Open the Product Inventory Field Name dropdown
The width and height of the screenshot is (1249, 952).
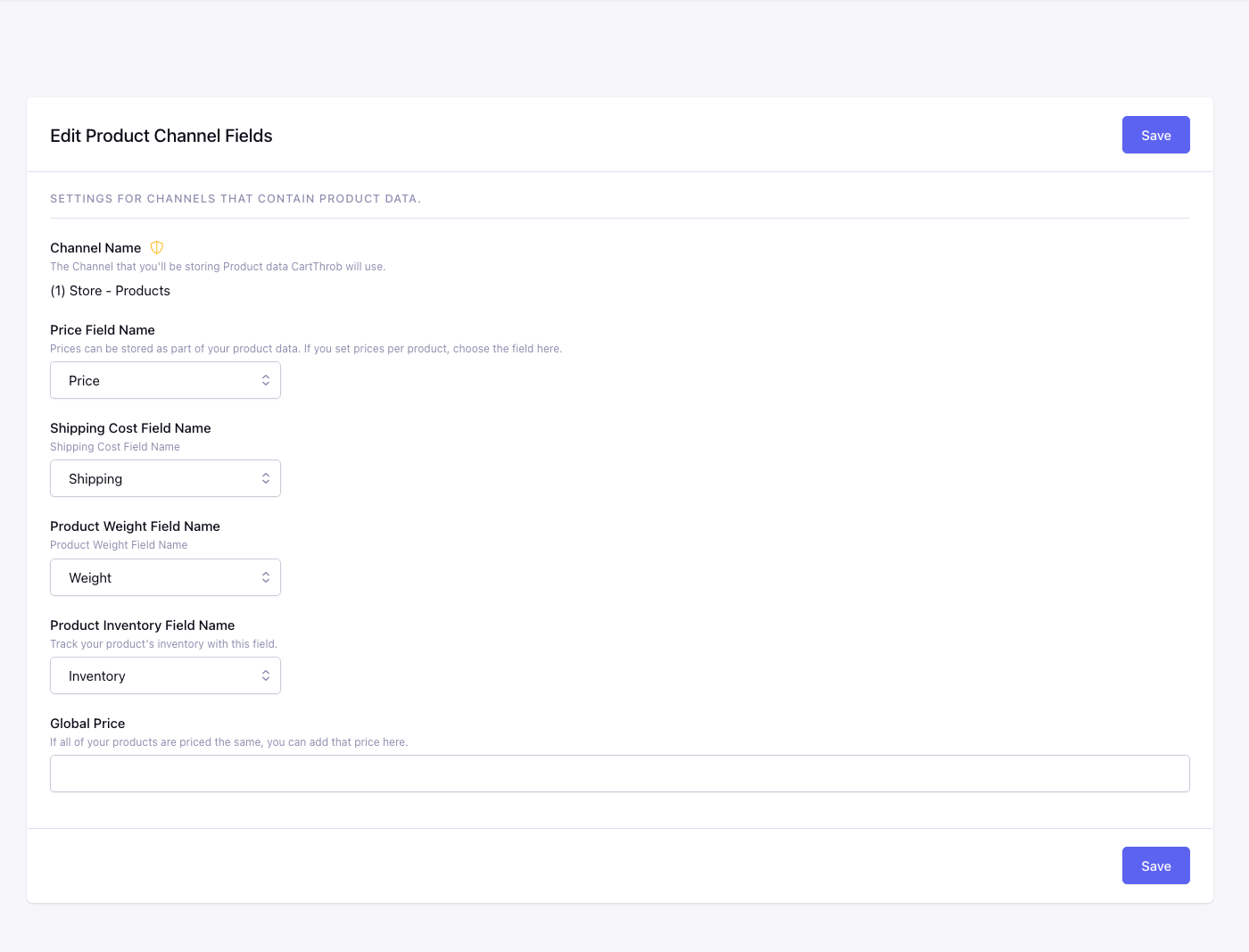tap(165, 675)
